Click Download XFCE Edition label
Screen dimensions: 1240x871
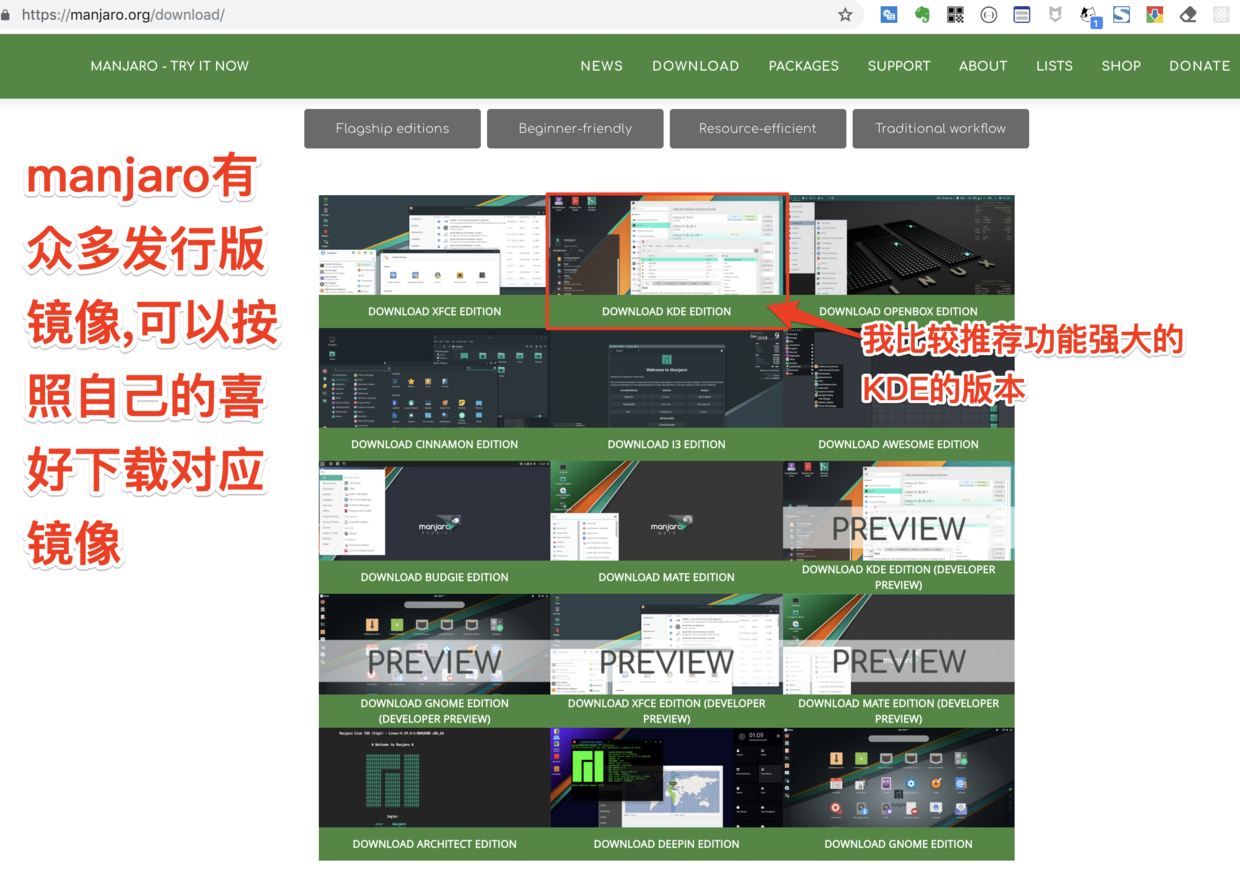pos(434,311)
